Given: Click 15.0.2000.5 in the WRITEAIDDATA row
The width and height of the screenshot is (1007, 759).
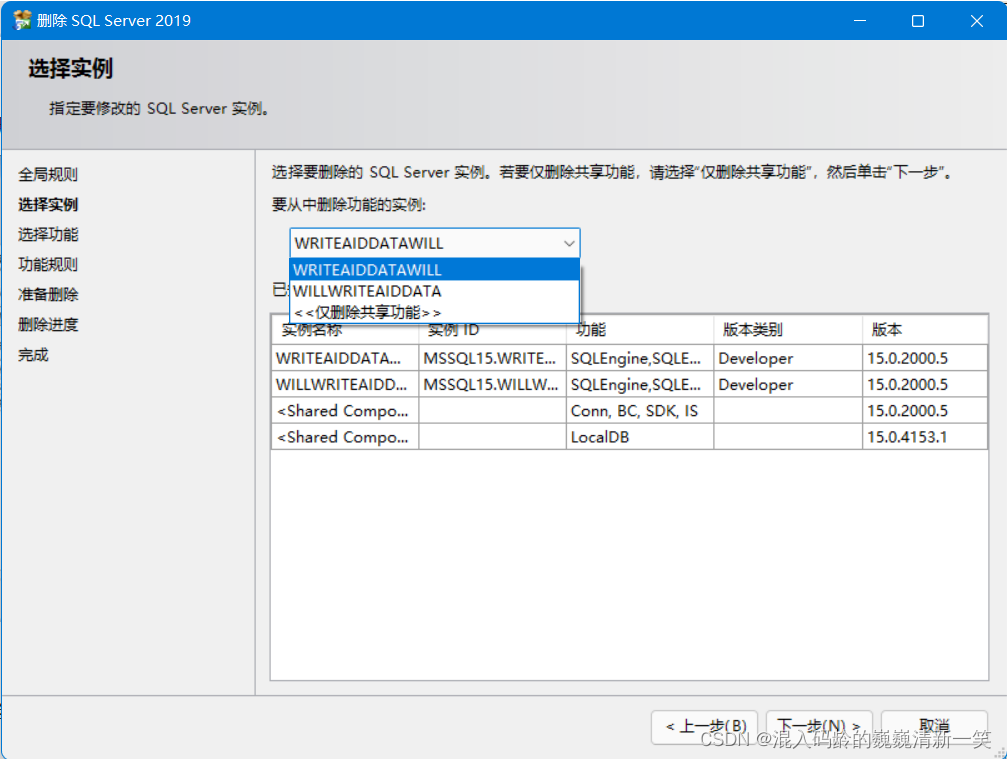Looking at the screenshot, I should tap(925, 358).
